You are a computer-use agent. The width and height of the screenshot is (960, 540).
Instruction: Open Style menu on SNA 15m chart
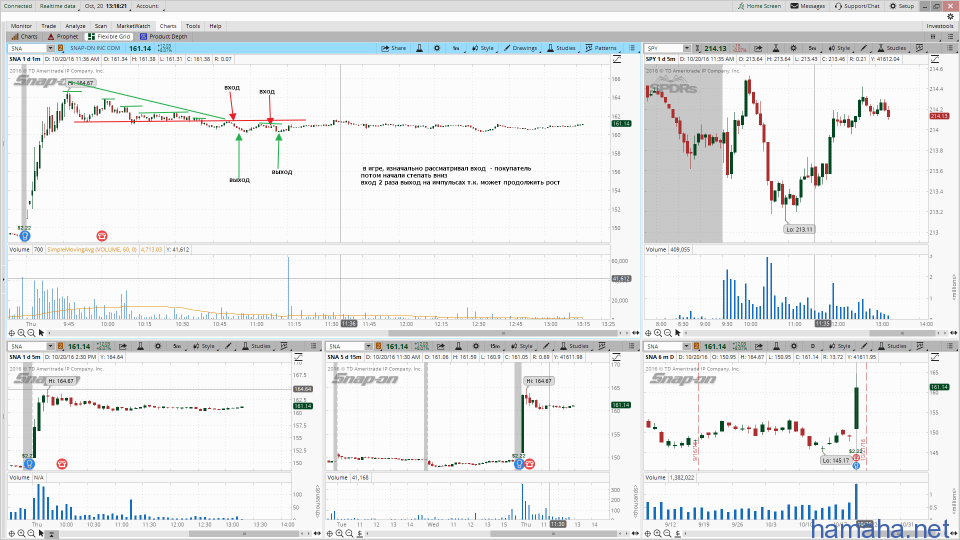522,346
